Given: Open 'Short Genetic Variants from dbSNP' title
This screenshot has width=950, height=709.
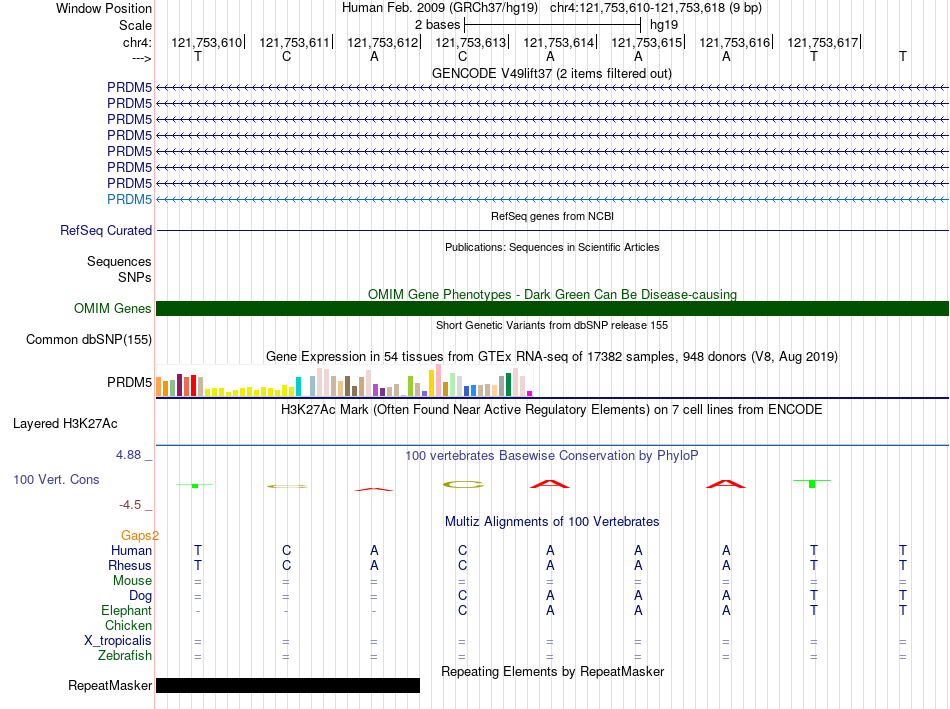Looking at the screenshot, I should (552, 325).
